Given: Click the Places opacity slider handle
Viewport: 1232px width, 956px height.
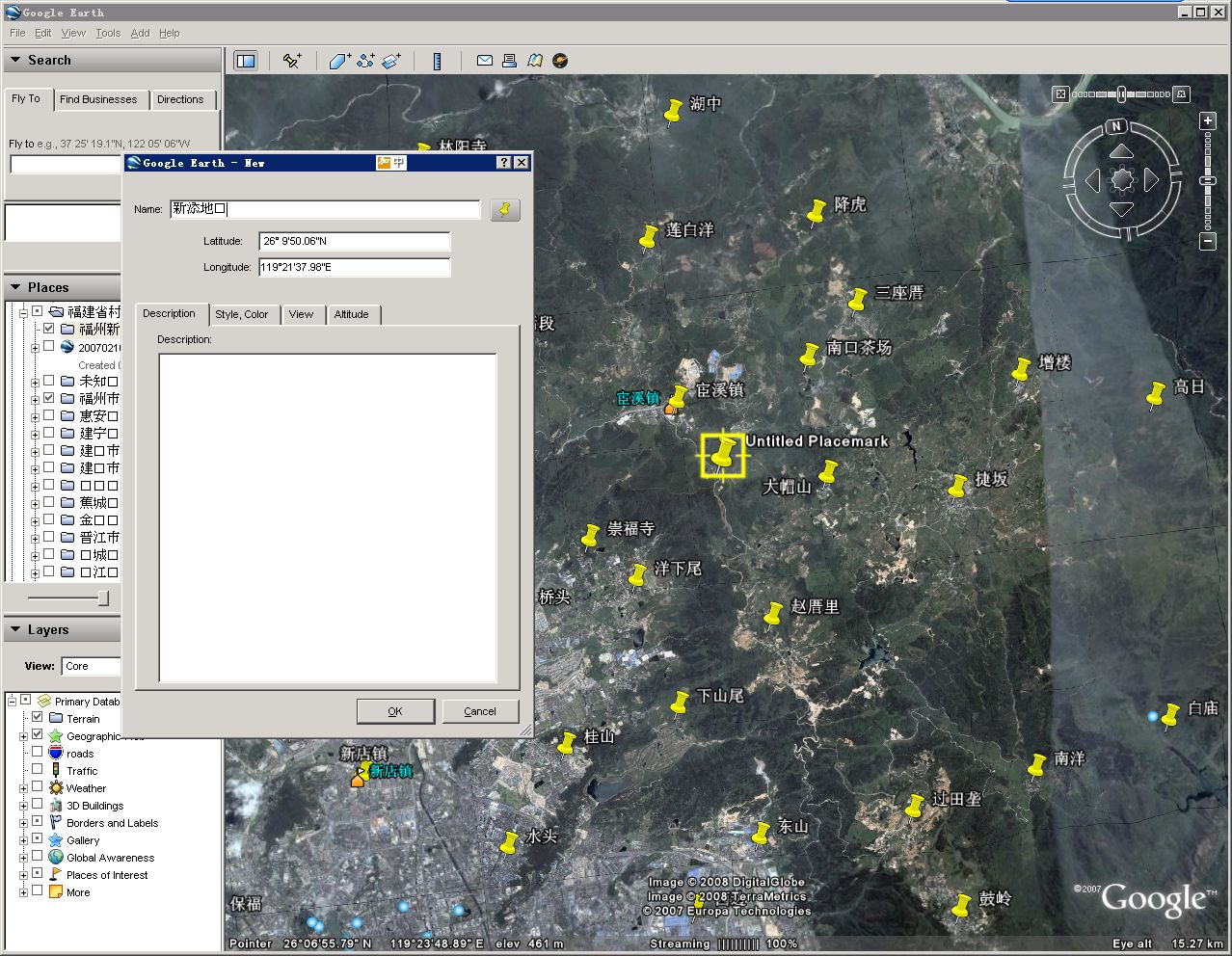Looking at the screenshot, I should [x=103, y=598].
